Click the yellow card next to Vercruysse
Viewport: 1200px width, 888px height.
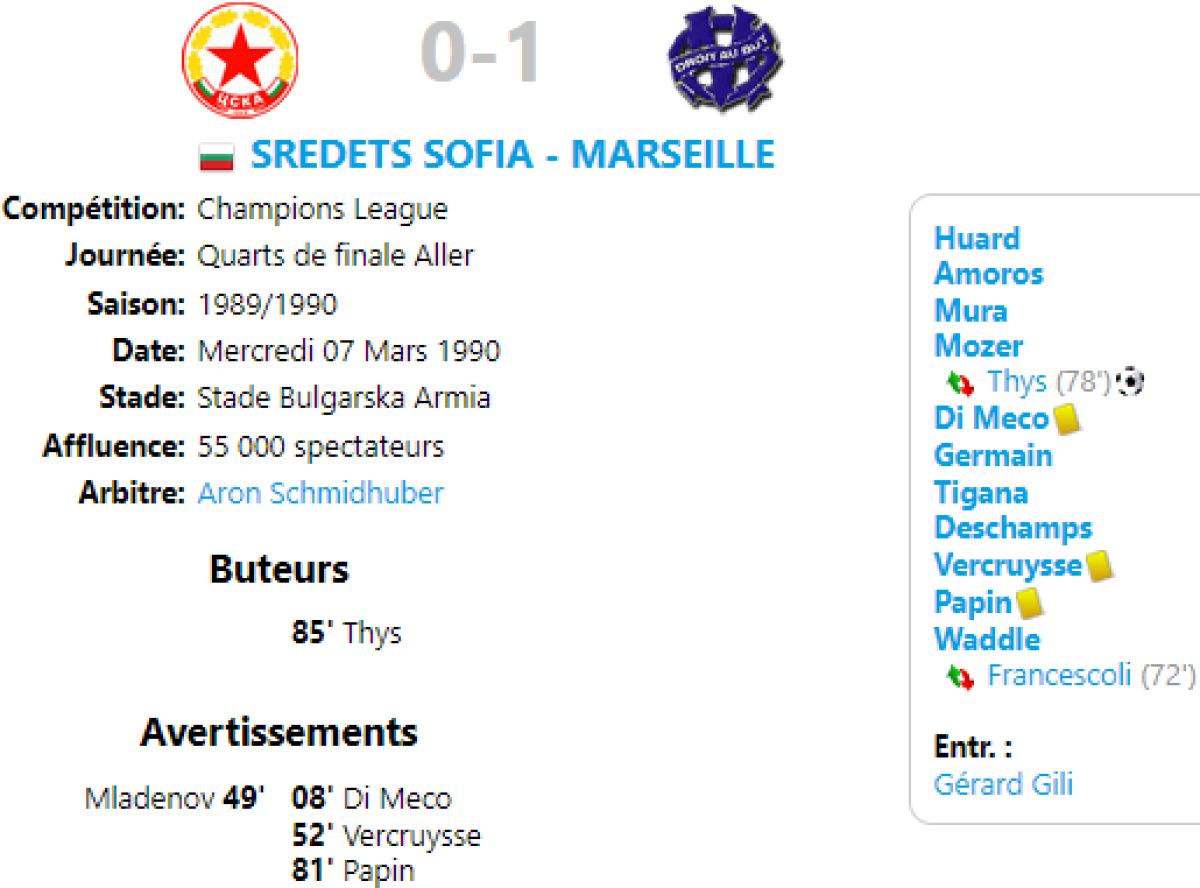pos(1100,566)
